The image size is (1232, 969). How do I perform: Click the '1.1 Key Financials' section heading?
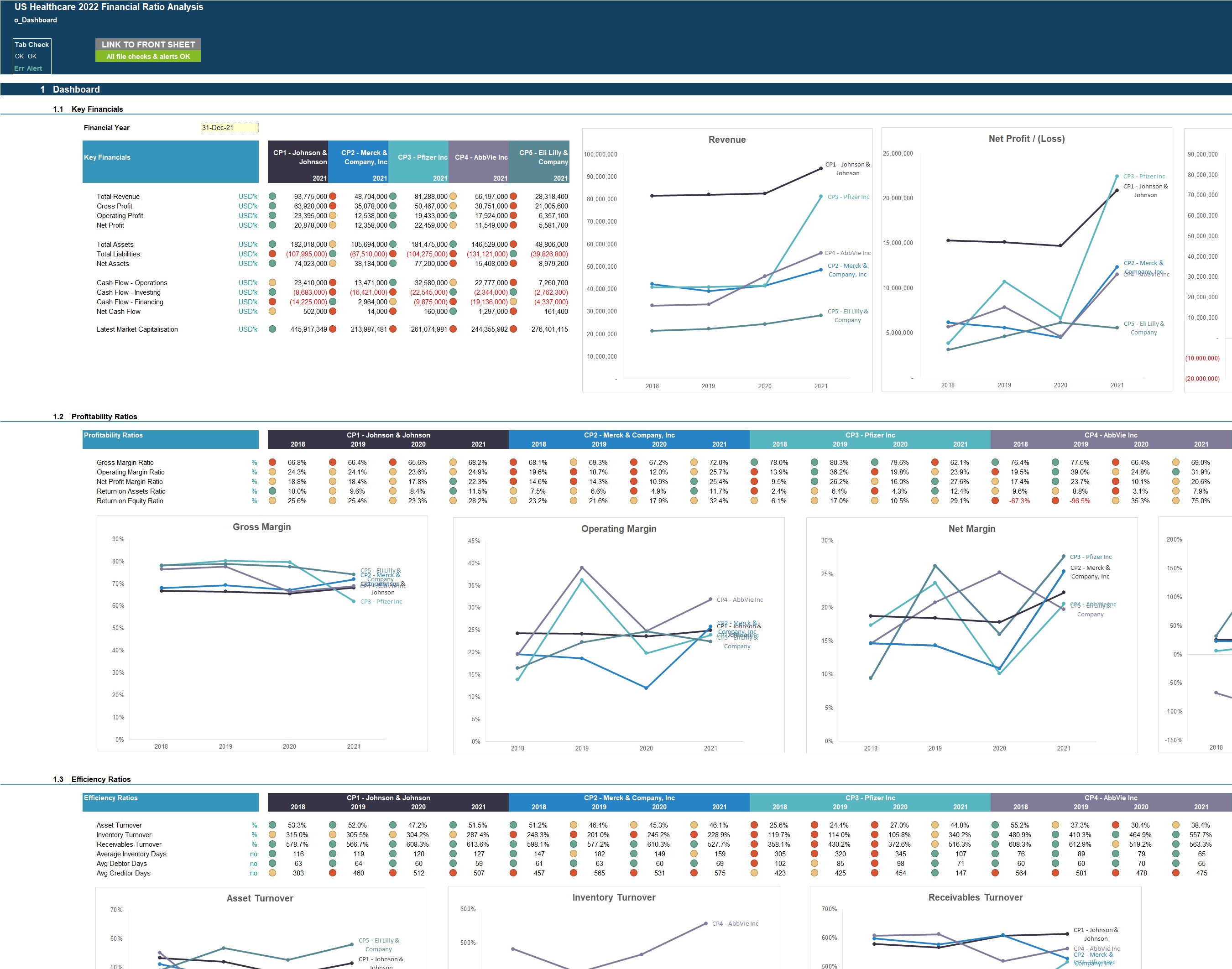(88, 109)
